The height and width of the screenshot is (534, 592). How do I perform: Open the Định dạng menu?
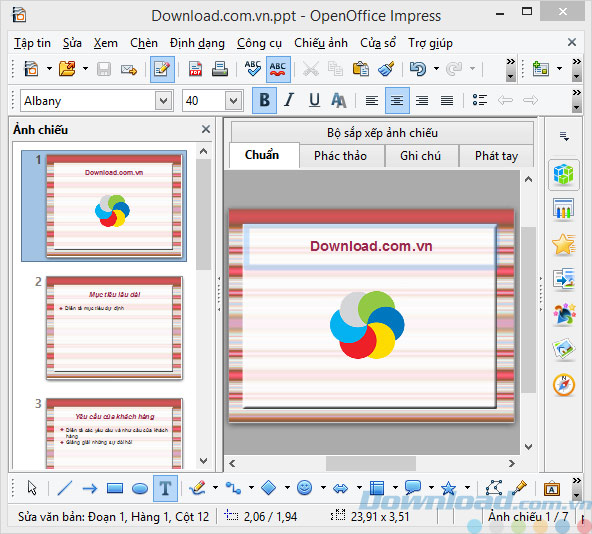[197, 43]
